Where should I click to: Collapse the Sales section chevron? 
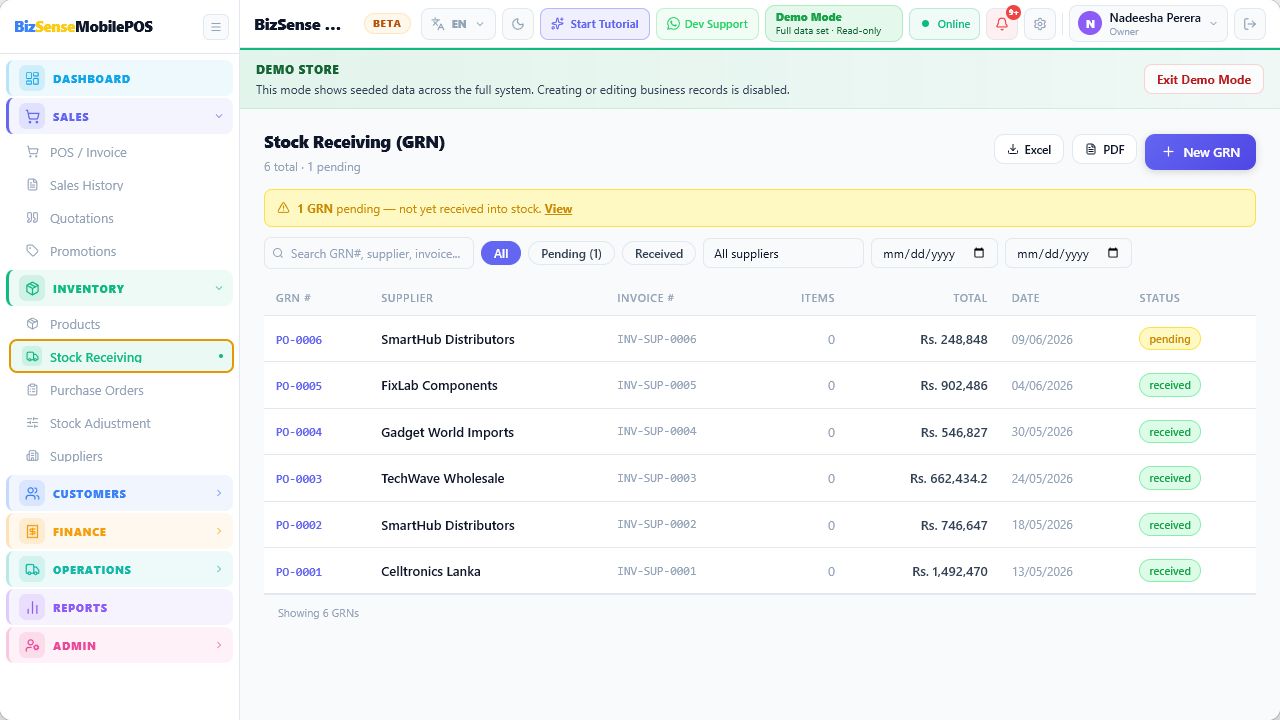[x=219, y=117]
